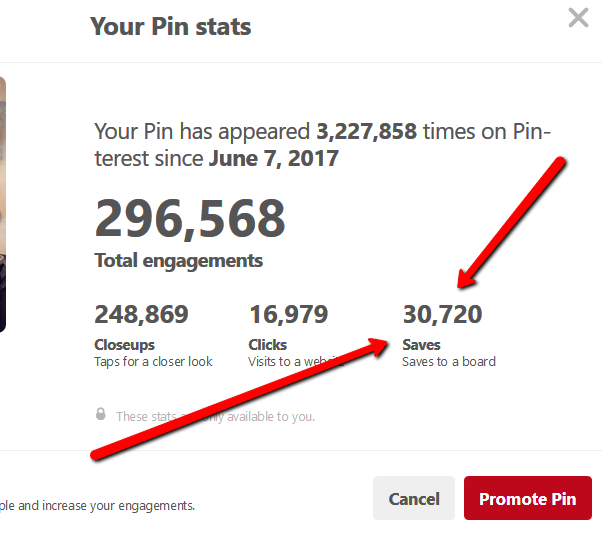
Task: Click the lock icon beside privacy note
Action: click(100, 414)
